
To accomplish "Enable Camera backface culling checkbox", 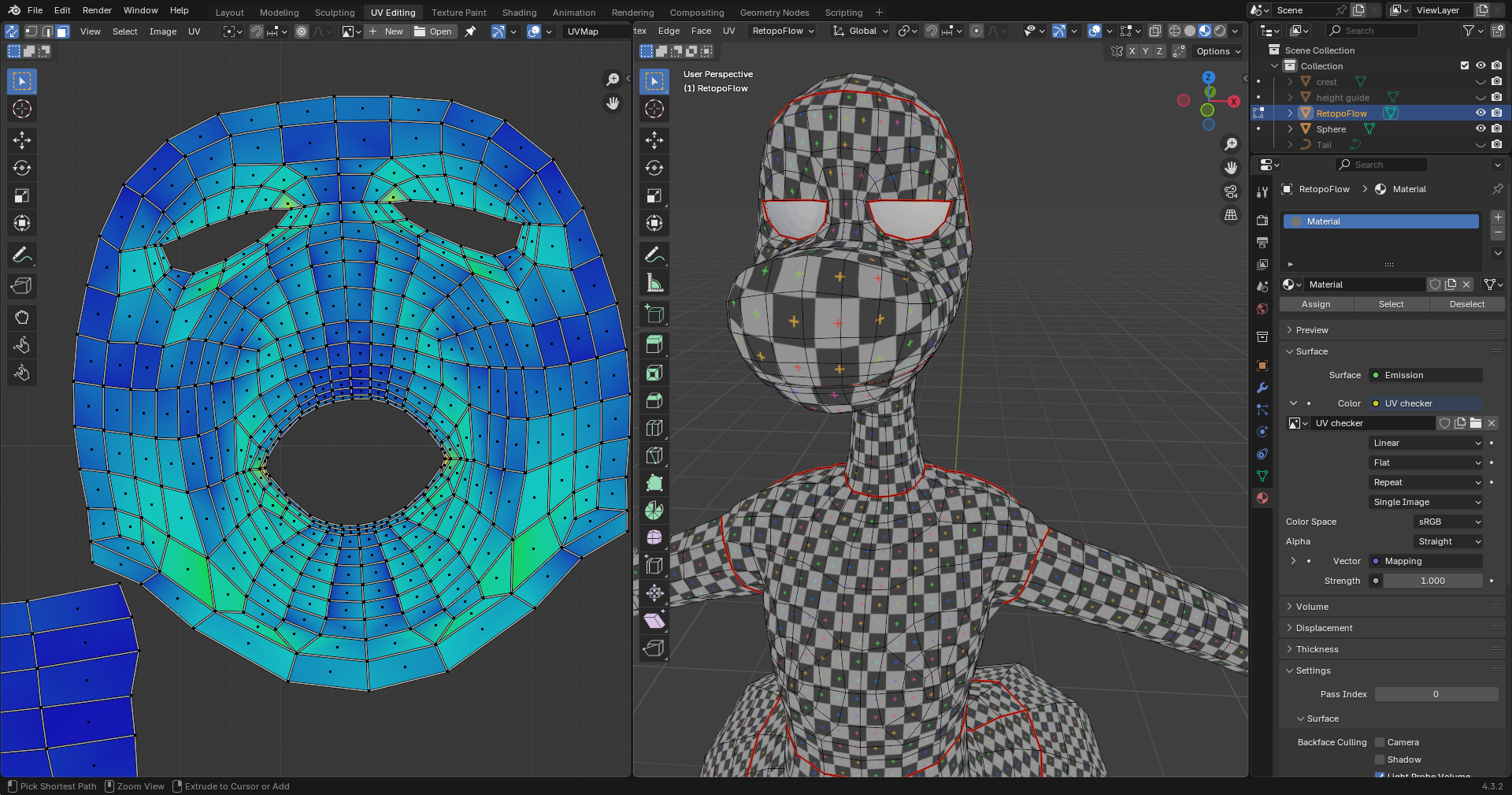I will click(1380, 742).
